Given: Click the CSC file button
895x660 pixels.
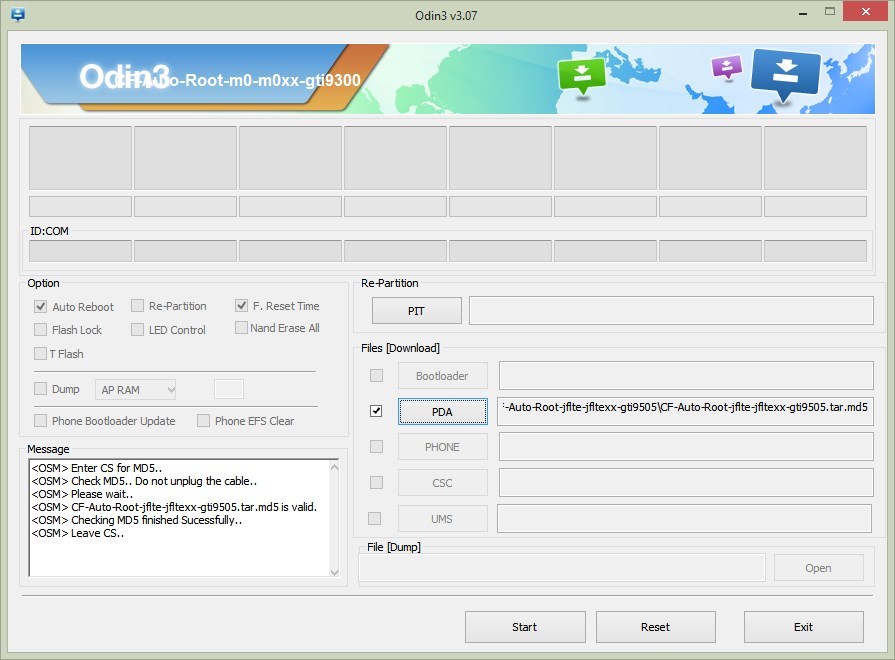Looking at the screenshot, I should (x=442, y=483).
